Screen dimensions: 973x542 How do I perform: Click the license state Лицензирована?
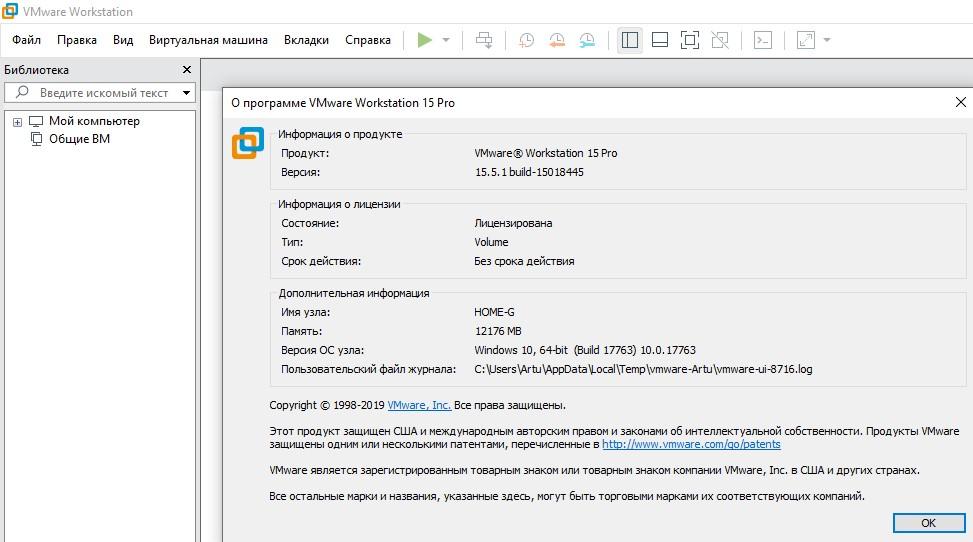(x=513, y=223)
